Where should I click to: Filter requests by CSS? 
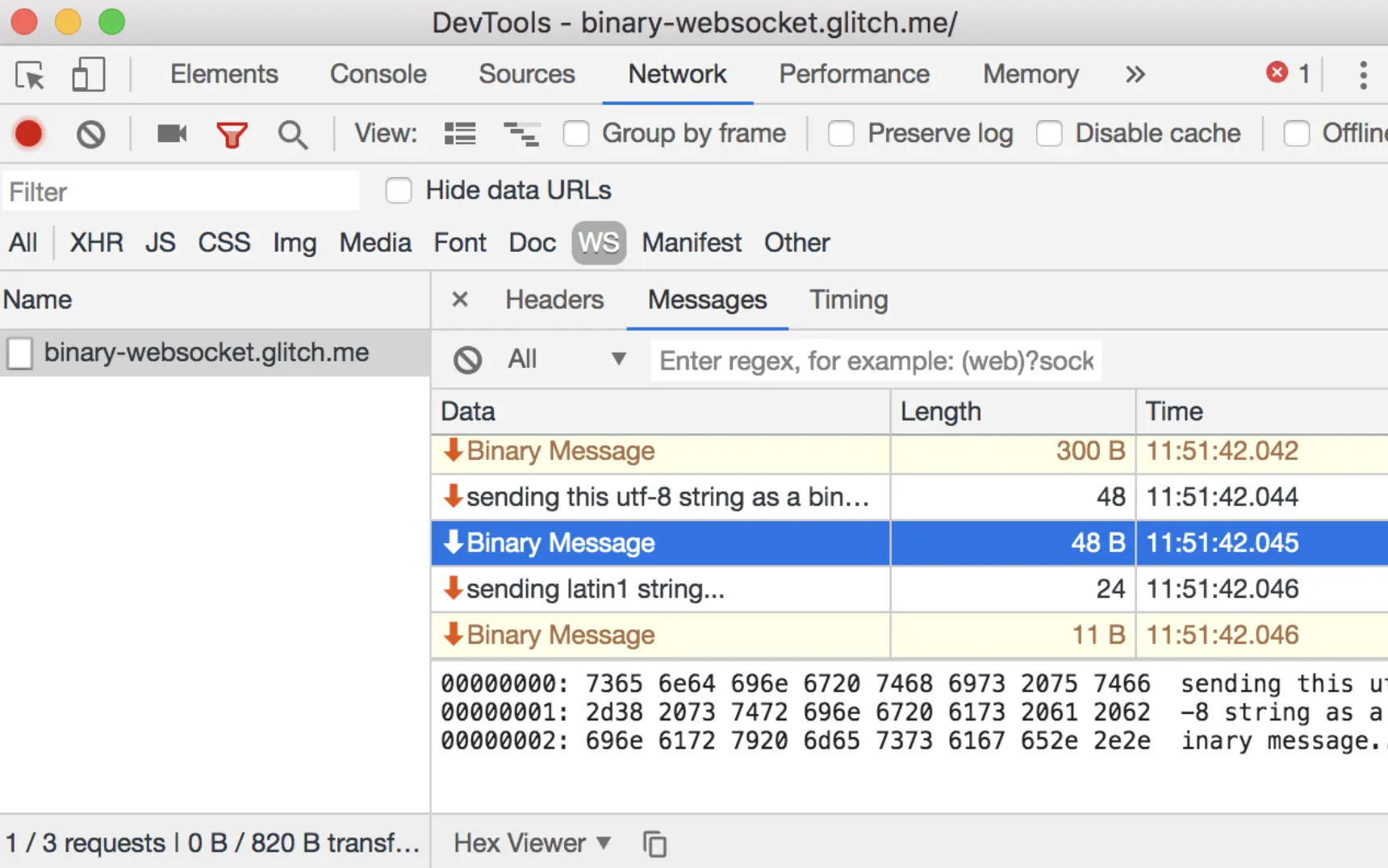pos(224,242)
